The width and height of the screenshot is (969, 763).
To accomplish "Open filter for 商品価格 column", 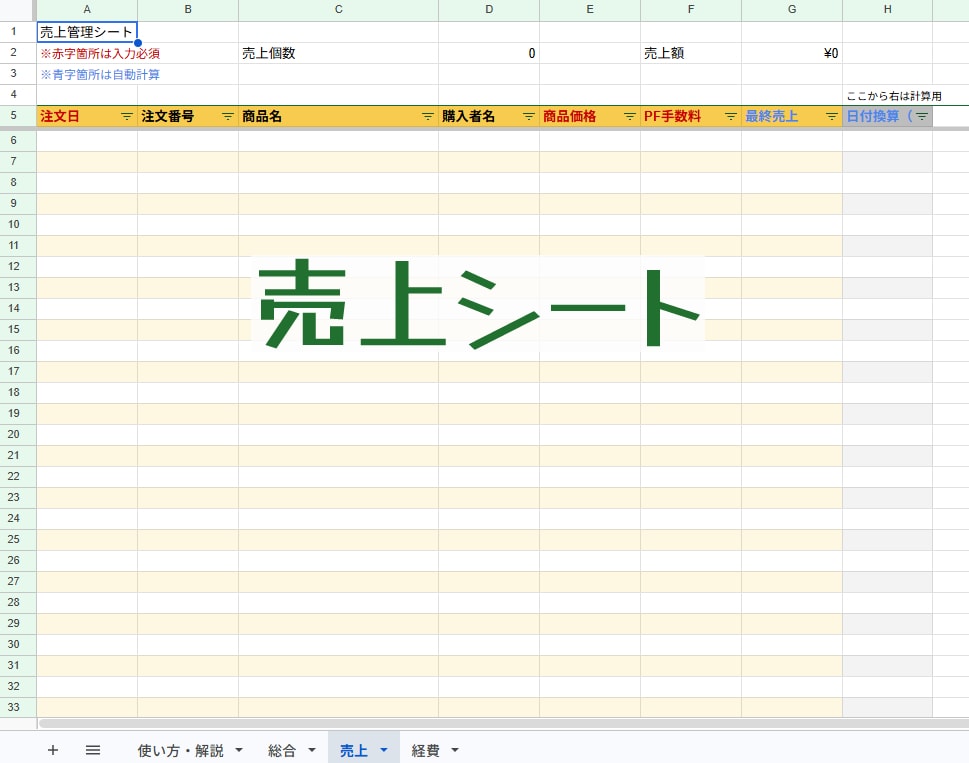I will [629, 116].
